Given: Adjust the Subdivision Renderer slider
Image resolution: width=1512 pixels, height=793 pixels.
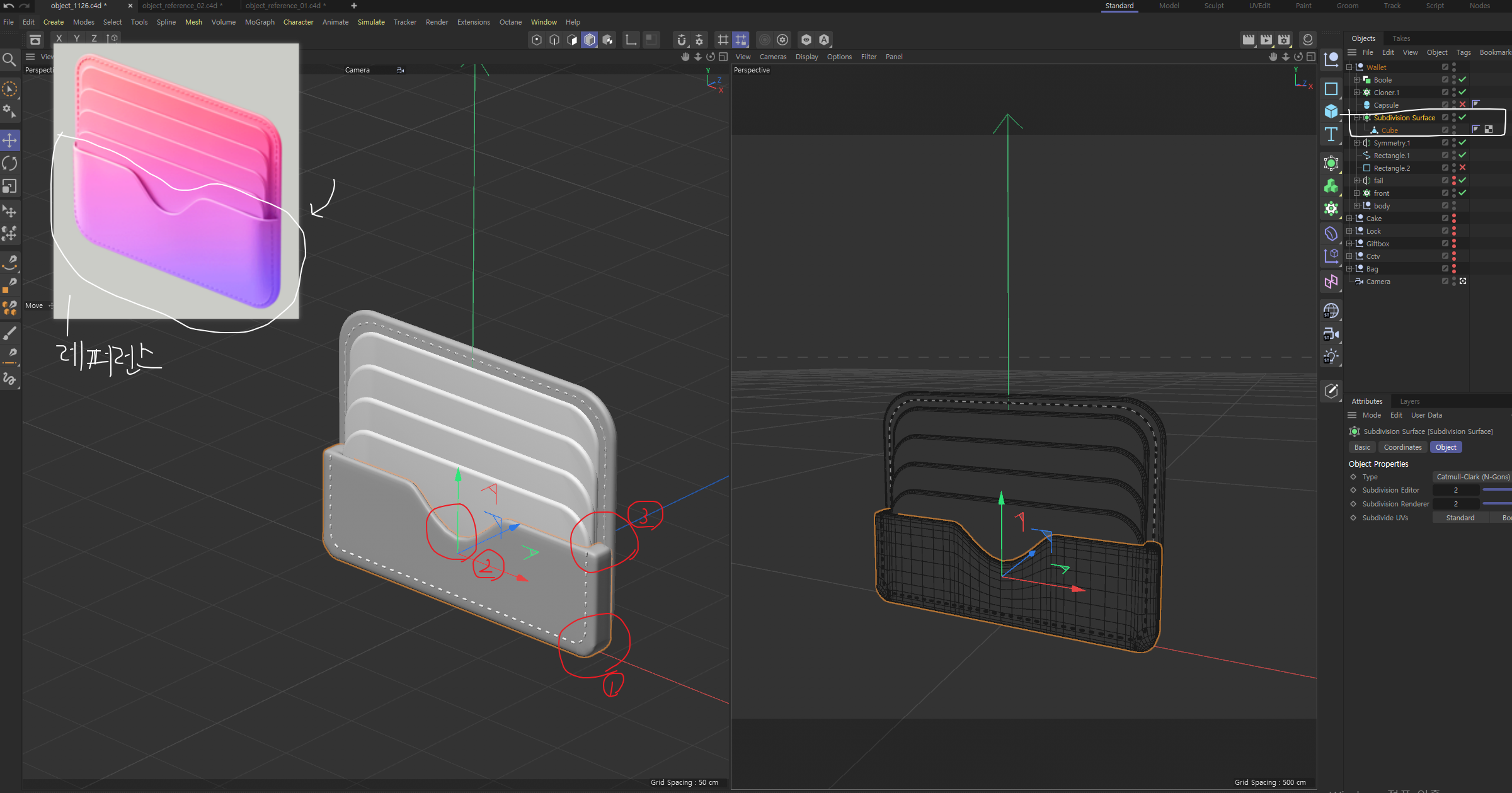Looking at the screenshot, I should [1497, 504].
